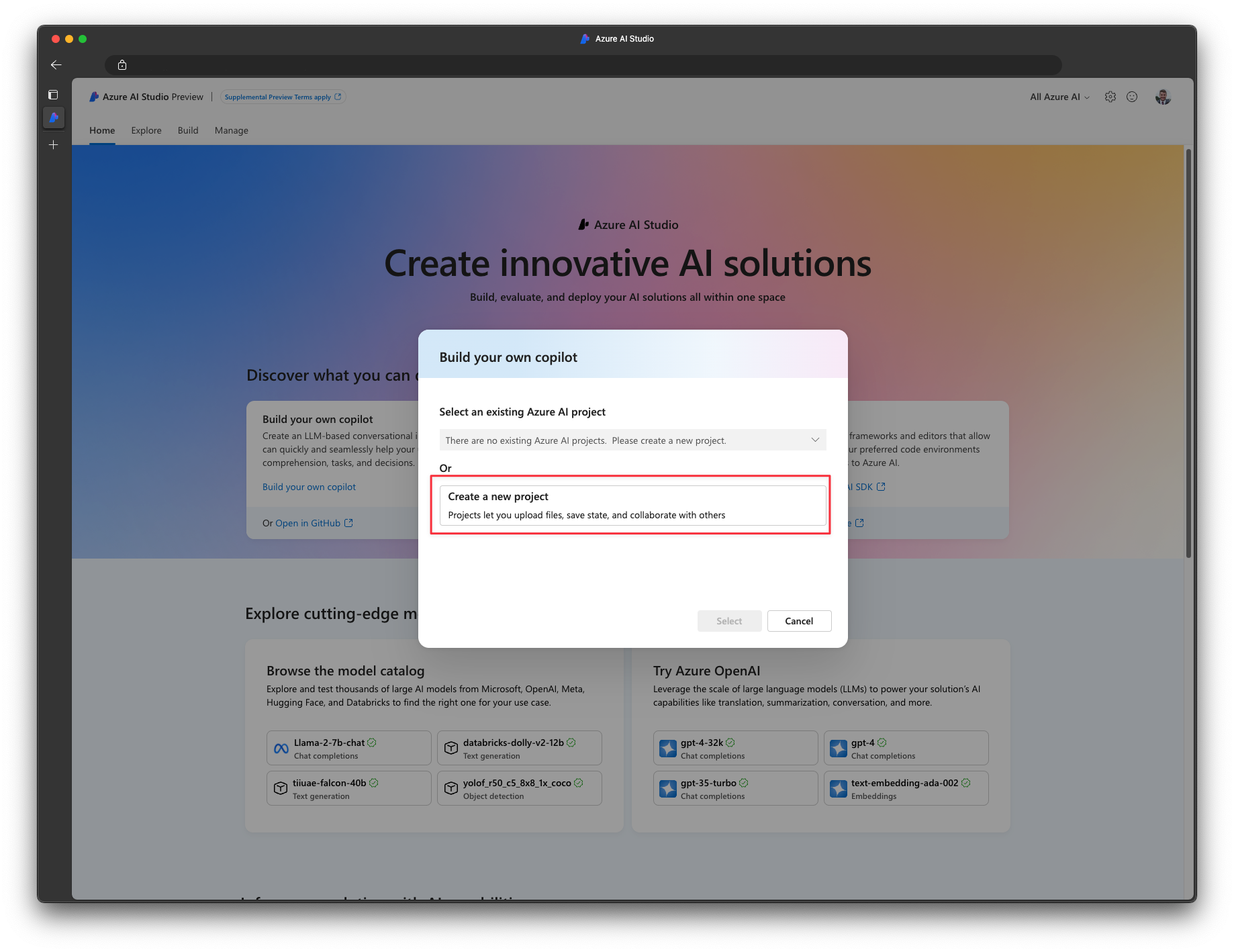Click verified checkmark next to Llama-2-7b-chat

372,743
